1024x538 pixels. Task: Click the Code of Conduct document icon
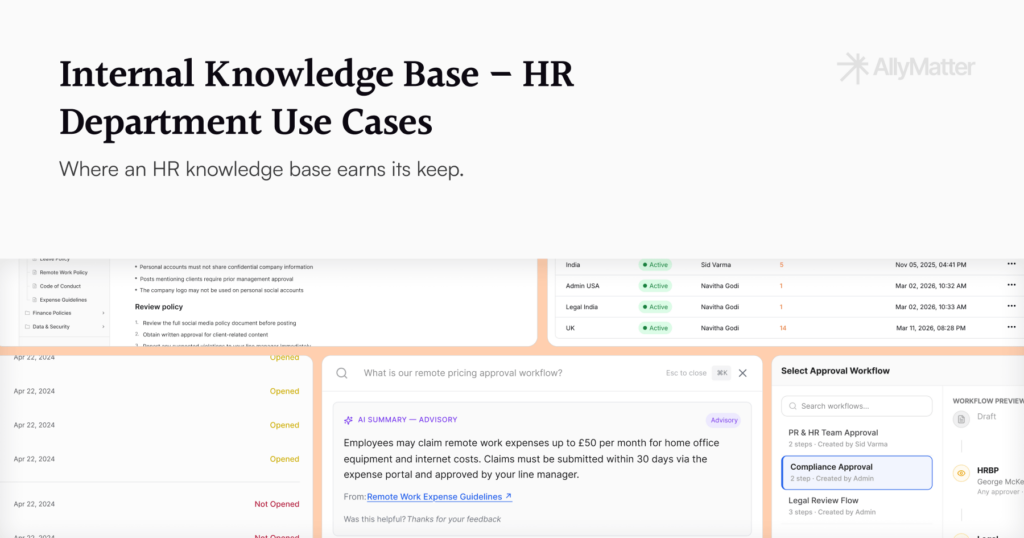click(35, 286)
